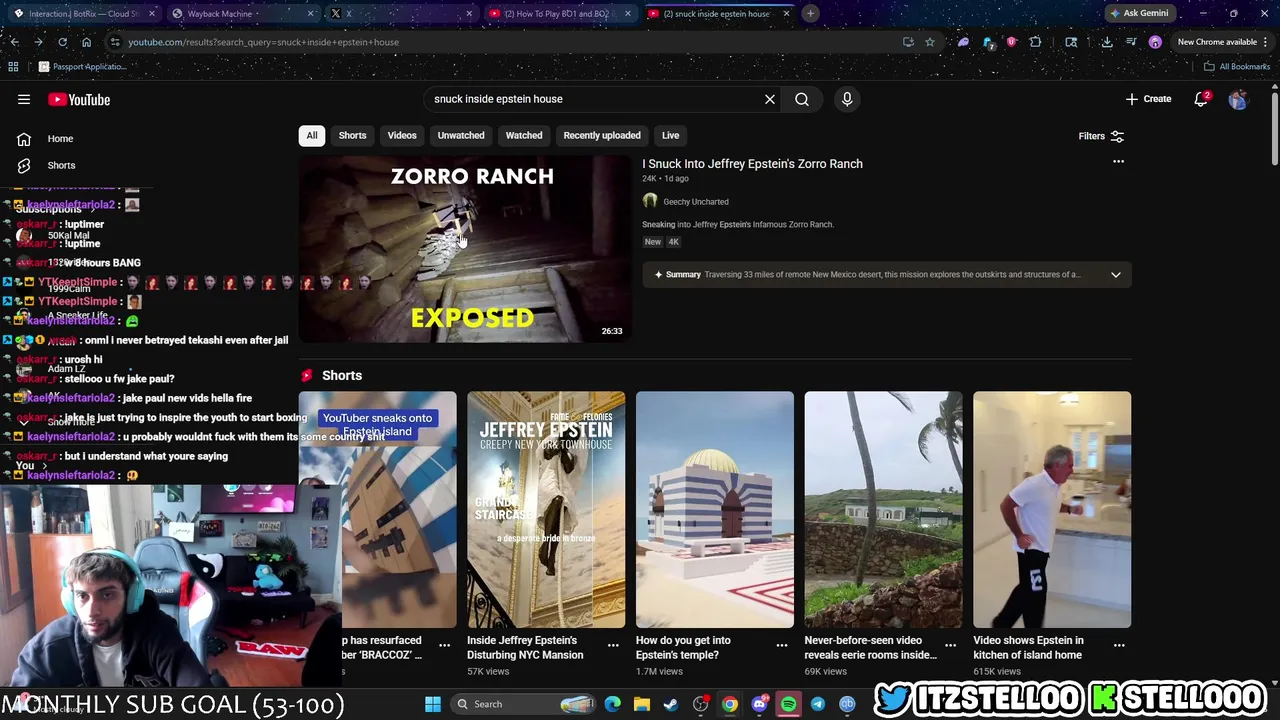Viewport: 1280px width, 720px height.
Task: Open options for eerie rooms short
Action: pyautogui.click(x=951, y=645)
